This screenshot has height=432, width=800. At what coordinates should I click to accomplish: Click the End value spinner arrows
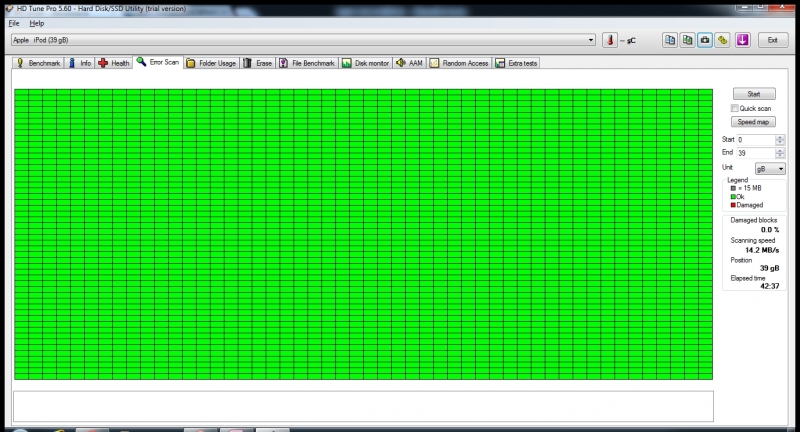(780, 153)
